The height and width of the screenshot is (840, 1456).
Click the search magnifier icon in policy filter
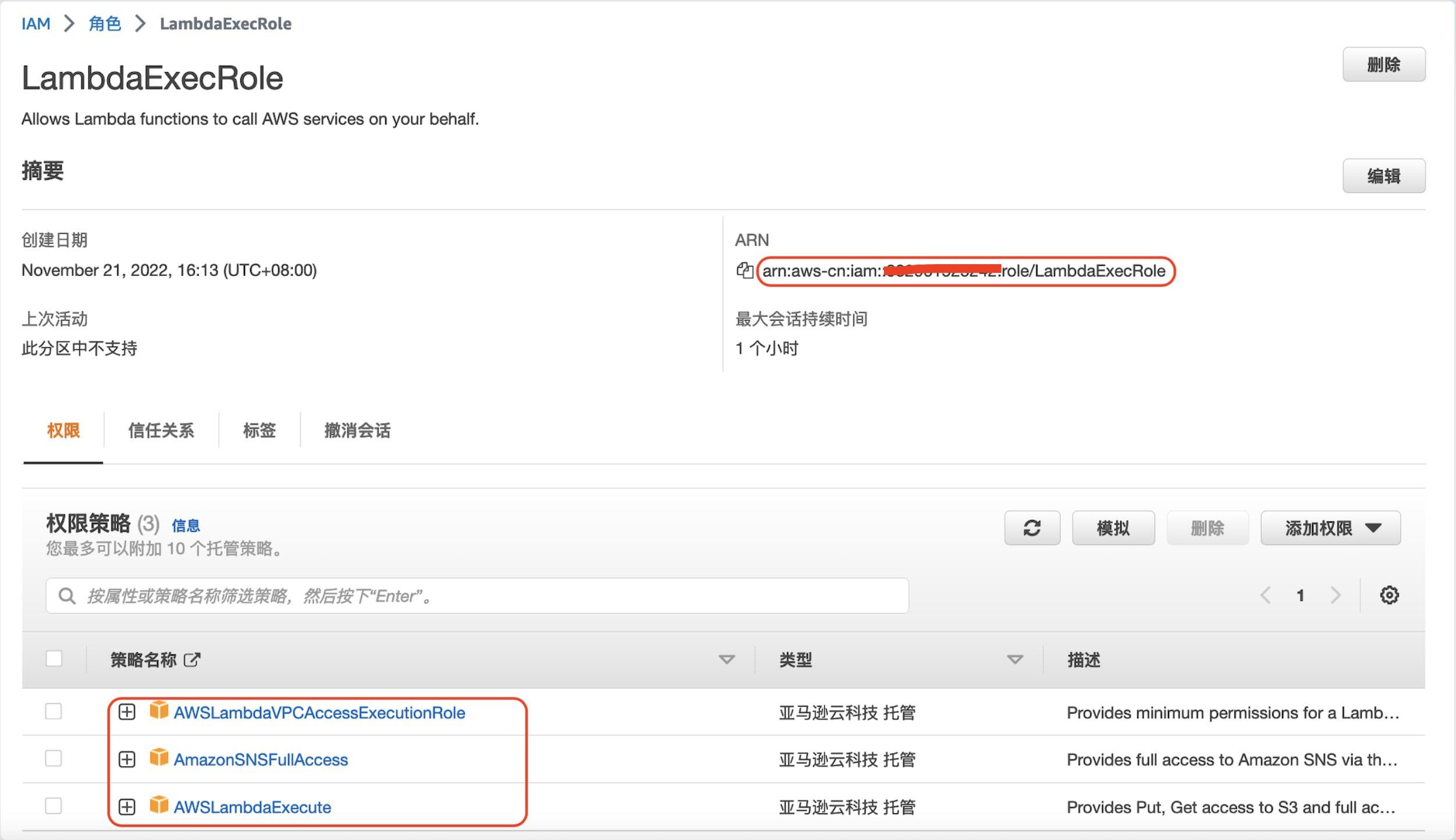[x=67, y=596]
